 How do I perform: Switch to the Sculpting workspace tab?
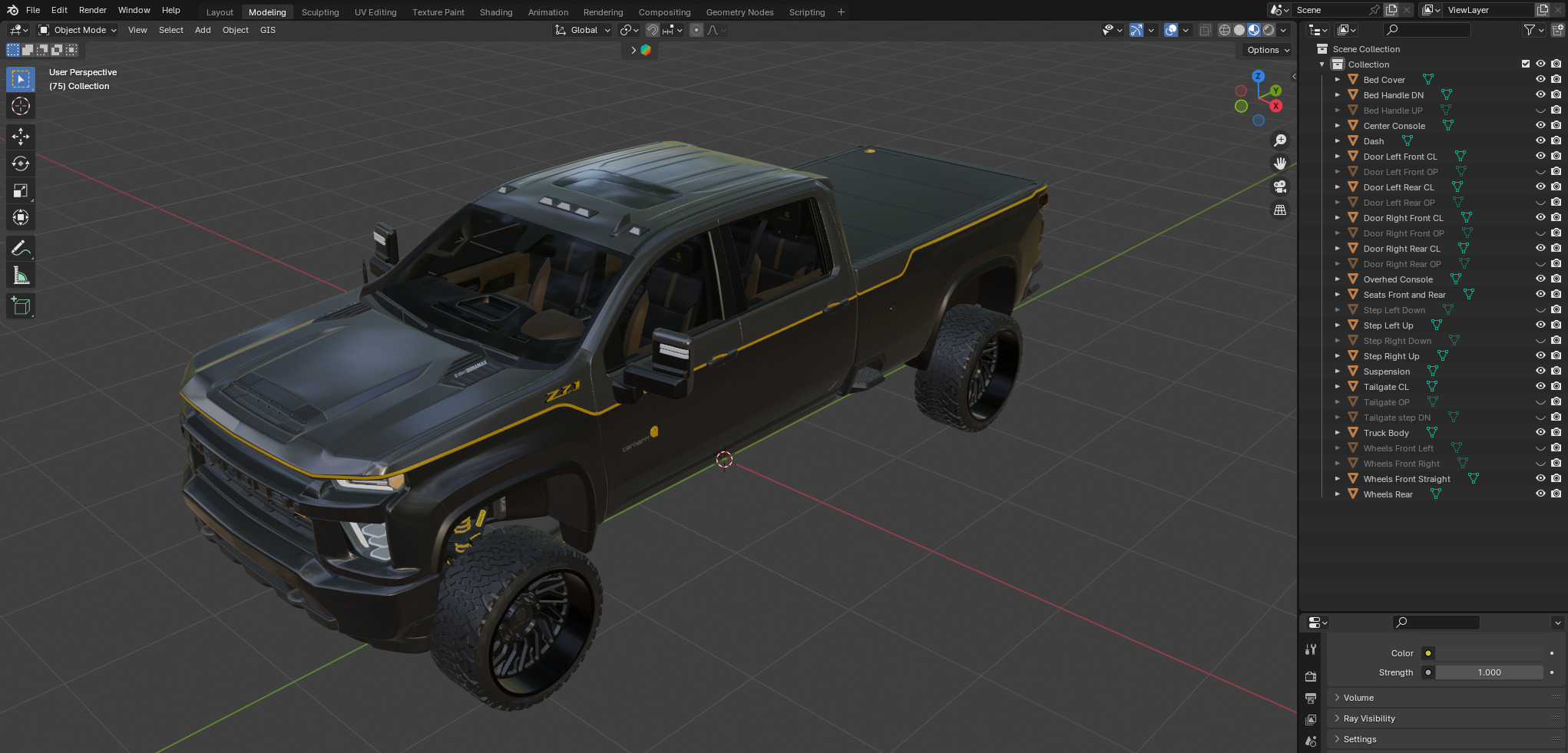click(320, 12)
